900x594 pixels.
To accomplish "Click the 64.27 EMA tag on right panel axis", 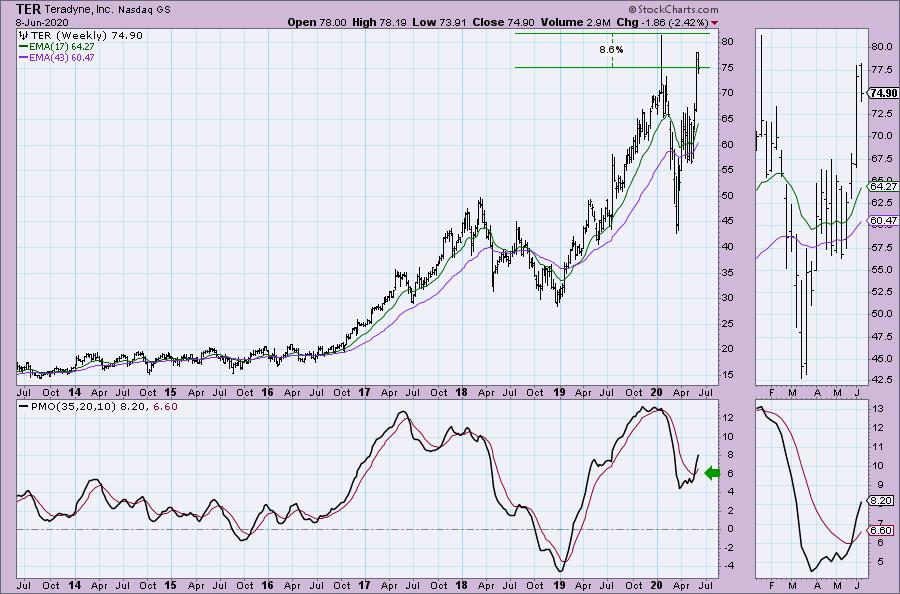I will pos(883,186).
